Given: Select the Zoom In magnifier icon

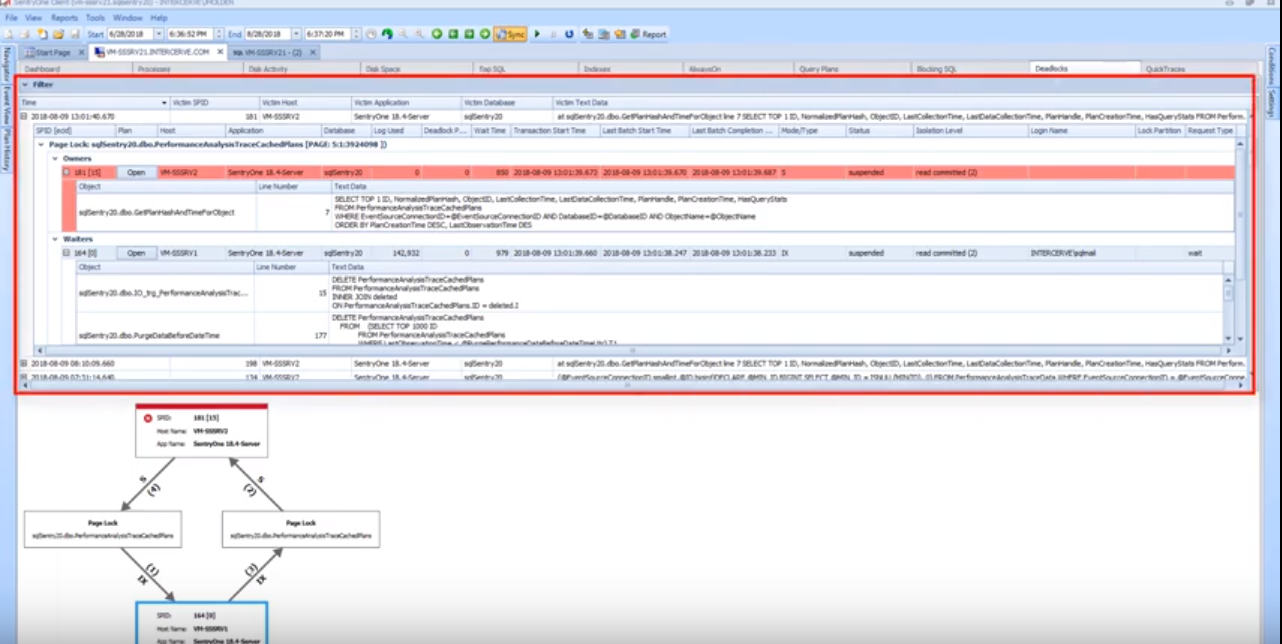Looking at the screenshot, I should point(418,33).
